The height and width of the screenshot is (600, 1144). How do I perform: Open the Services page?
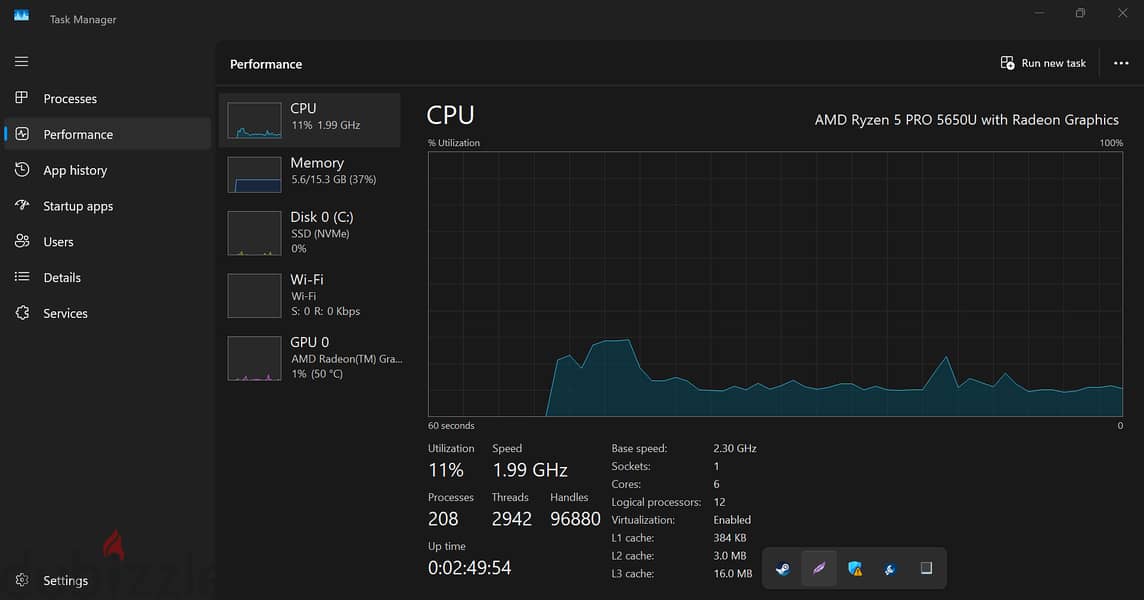tap(107, 313)
